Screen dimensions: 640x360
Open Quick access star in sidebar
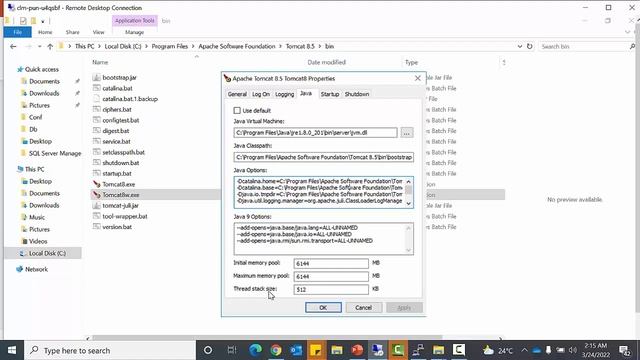coord(20,69)
